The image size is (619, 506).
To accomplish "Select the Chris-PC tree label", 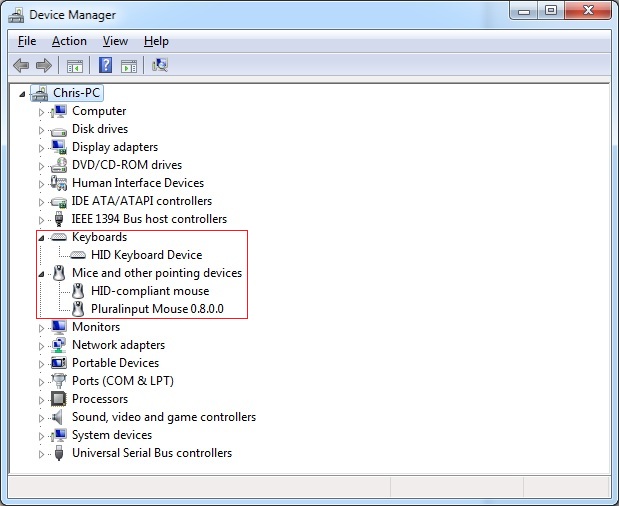I will 77,93.
